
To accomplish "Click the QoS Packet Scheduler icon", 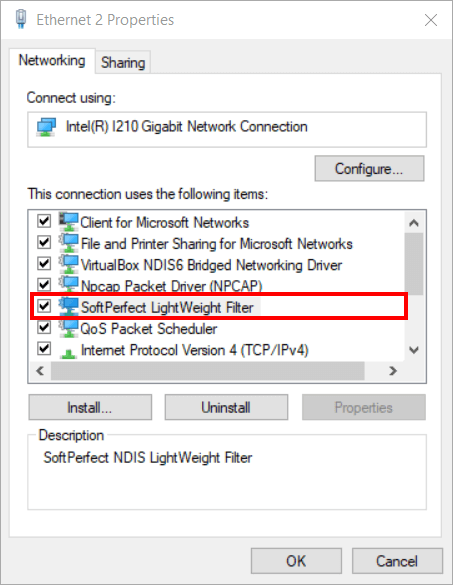I will coord(69,328).
